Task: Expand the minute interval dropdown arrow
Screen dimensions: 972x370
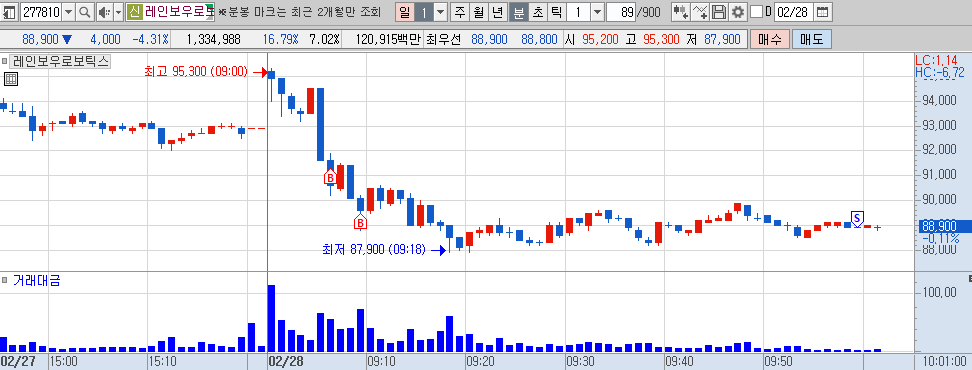Action: 597,12
